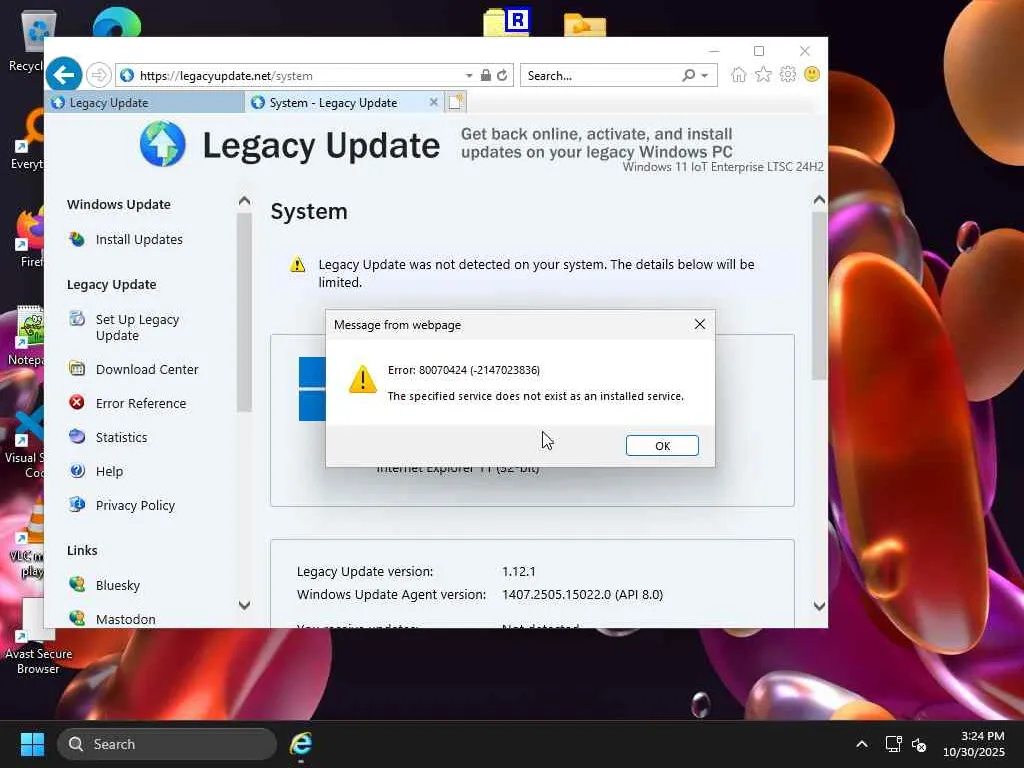Select Avast Secure Browser desktop icon
Image resolution: width=1024 pixels, height=768 pixels.
click(37, 638)
